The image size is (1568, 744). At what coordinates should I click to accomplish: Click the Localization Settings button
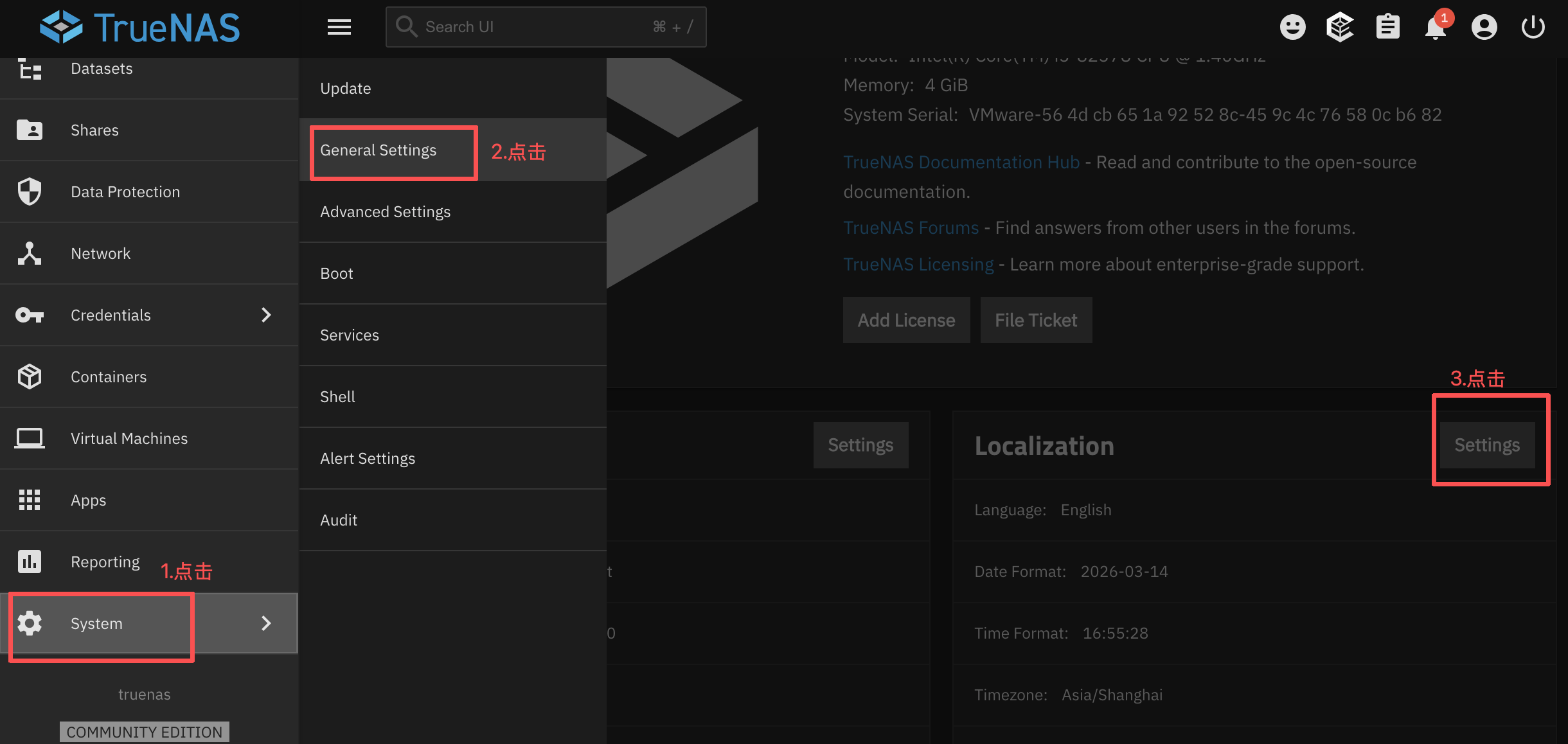1486,445
